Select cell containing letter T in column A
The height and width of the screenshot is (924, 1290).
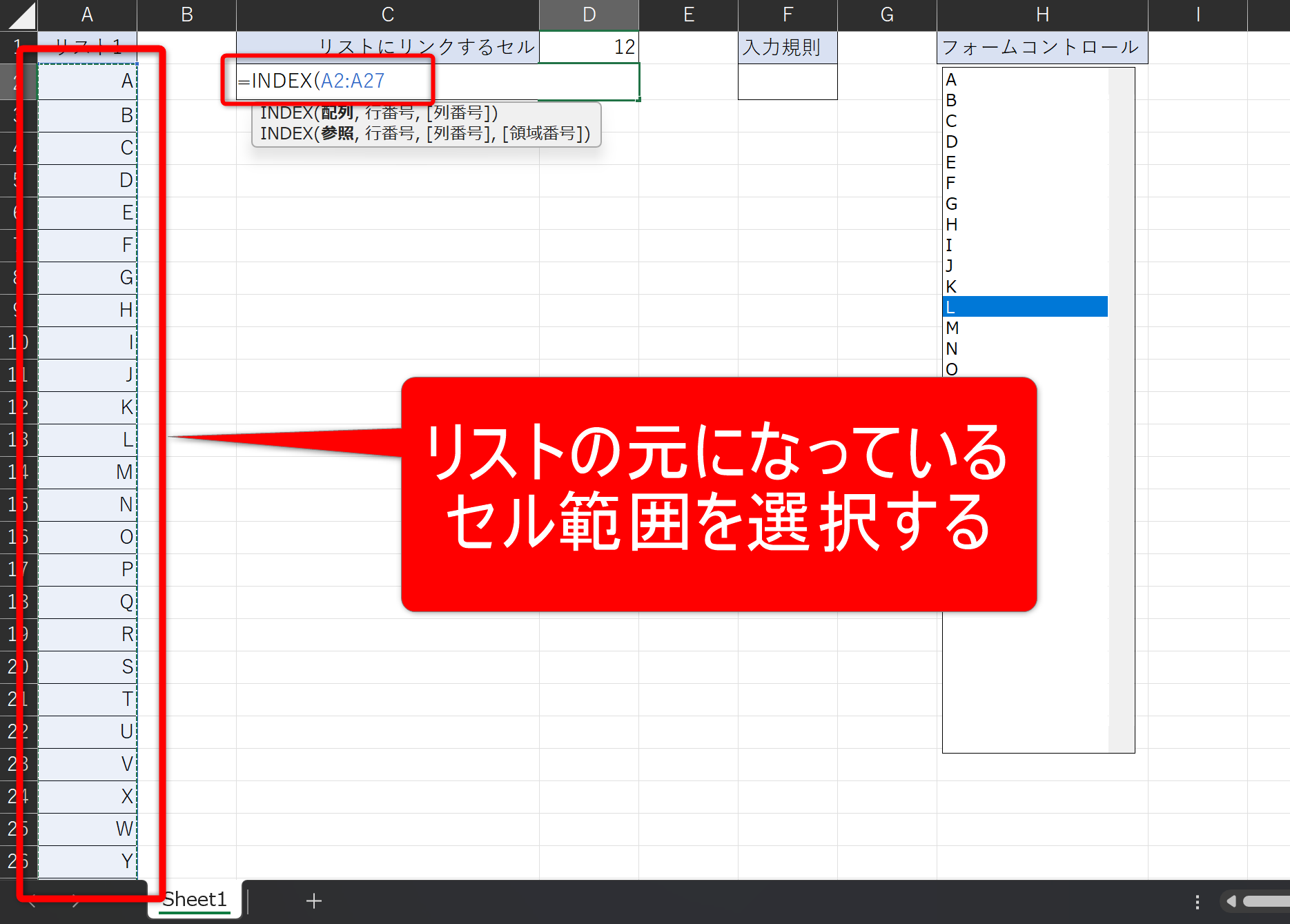87,699
